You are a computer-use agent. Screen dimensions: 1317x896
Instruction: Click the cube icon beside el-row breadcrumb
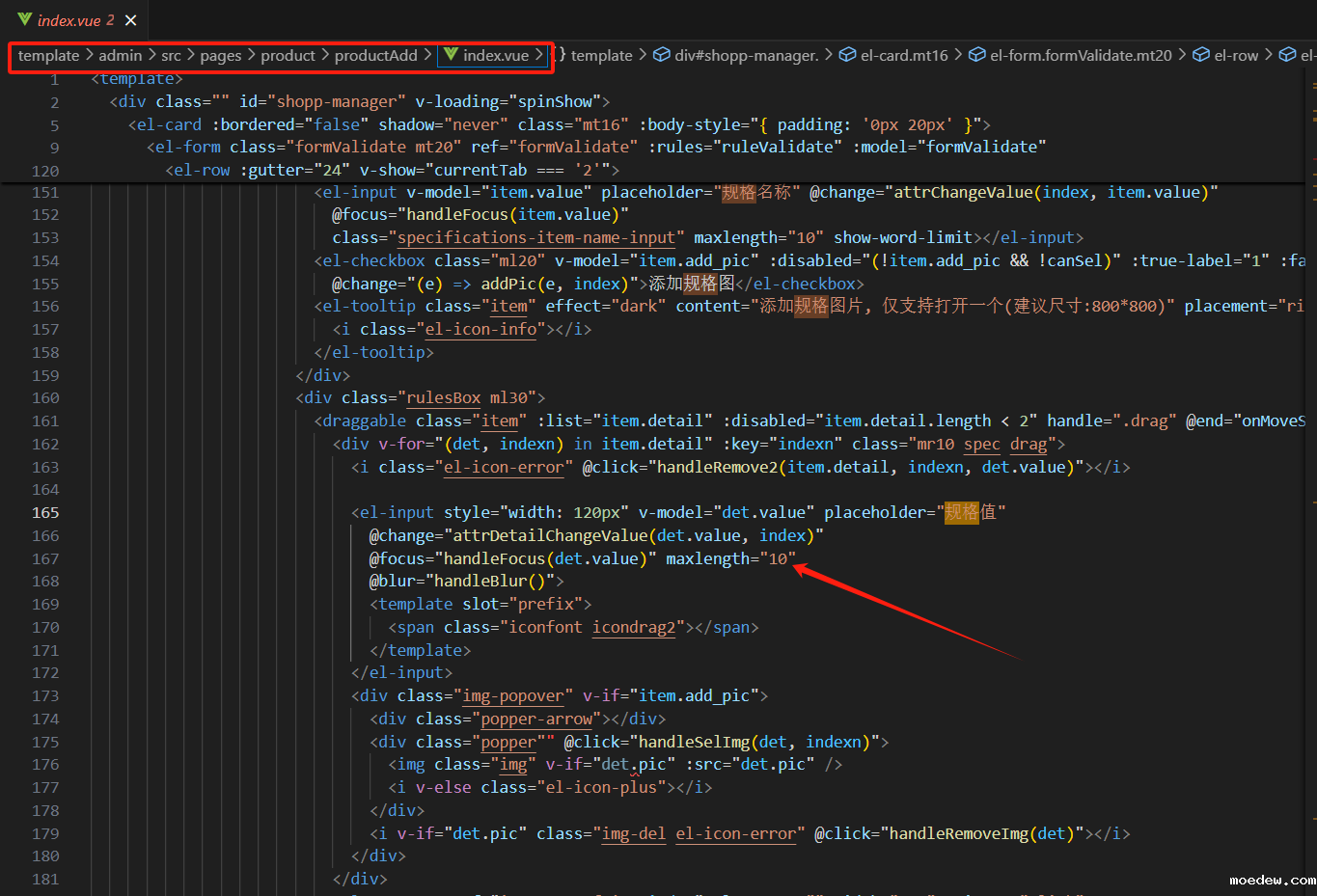(1201, 55)
